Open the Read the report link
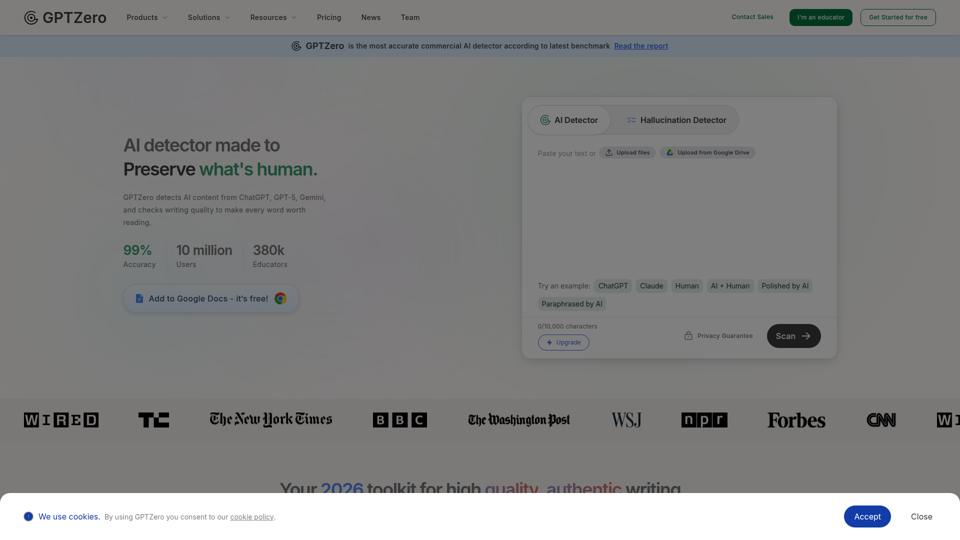The height and width of the screenshot is (540, 960). [x=640, y=46]
